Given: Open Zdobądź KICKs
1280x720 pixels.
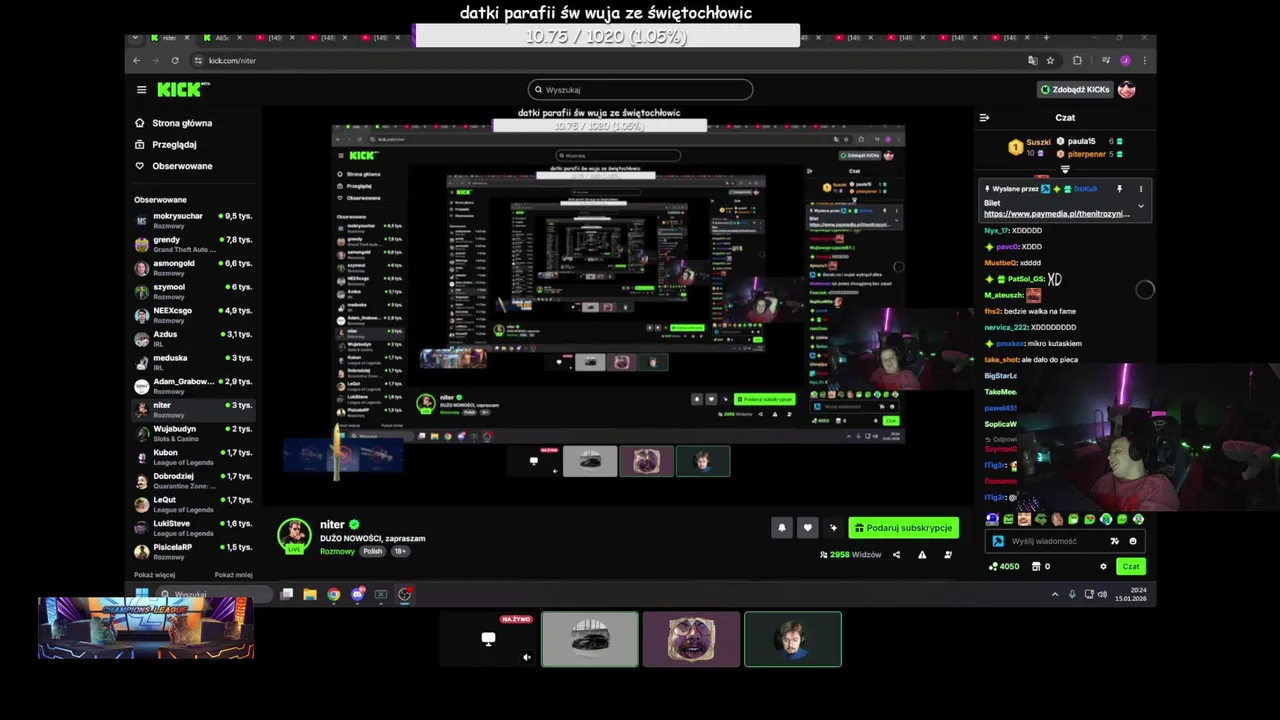Looking at the screenshot, I should [x=1074, y=90].
